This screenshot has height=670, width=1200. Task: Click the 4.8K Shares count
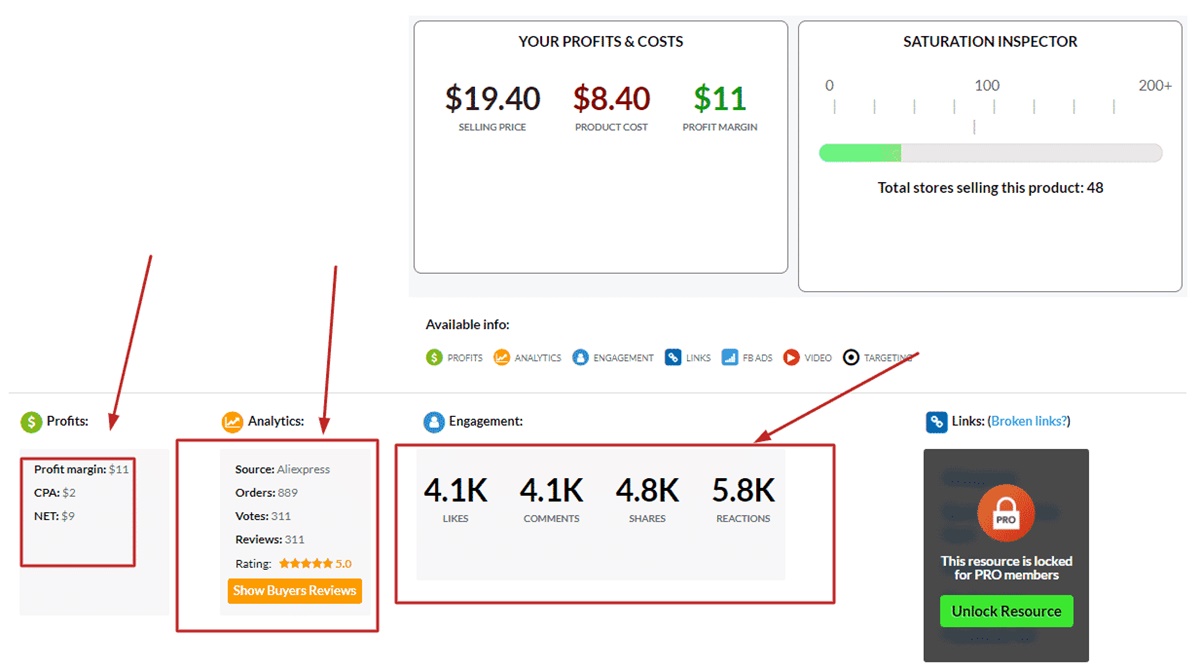(x=647, y=491)
